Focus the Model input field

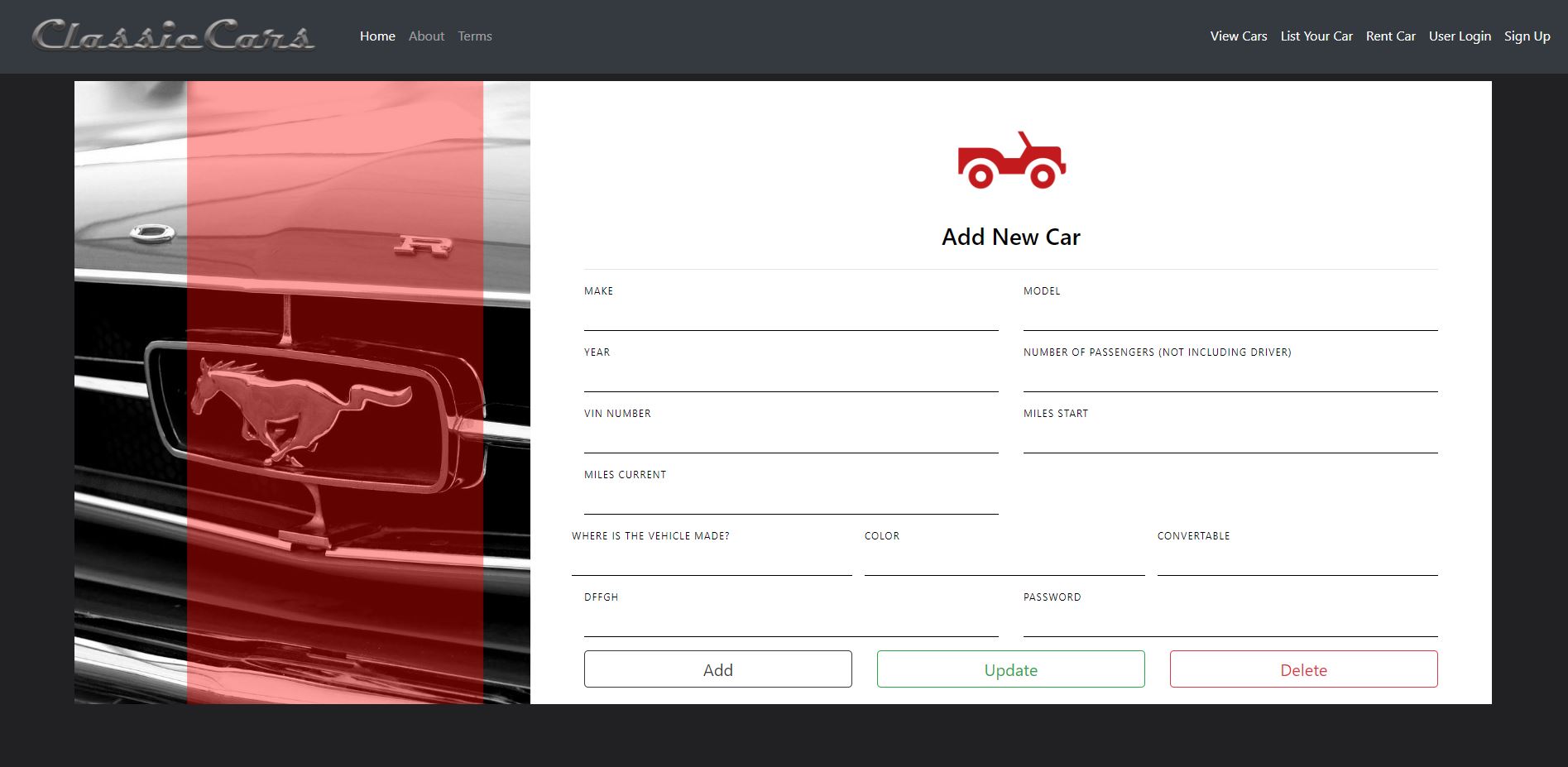click(1230, 315)
